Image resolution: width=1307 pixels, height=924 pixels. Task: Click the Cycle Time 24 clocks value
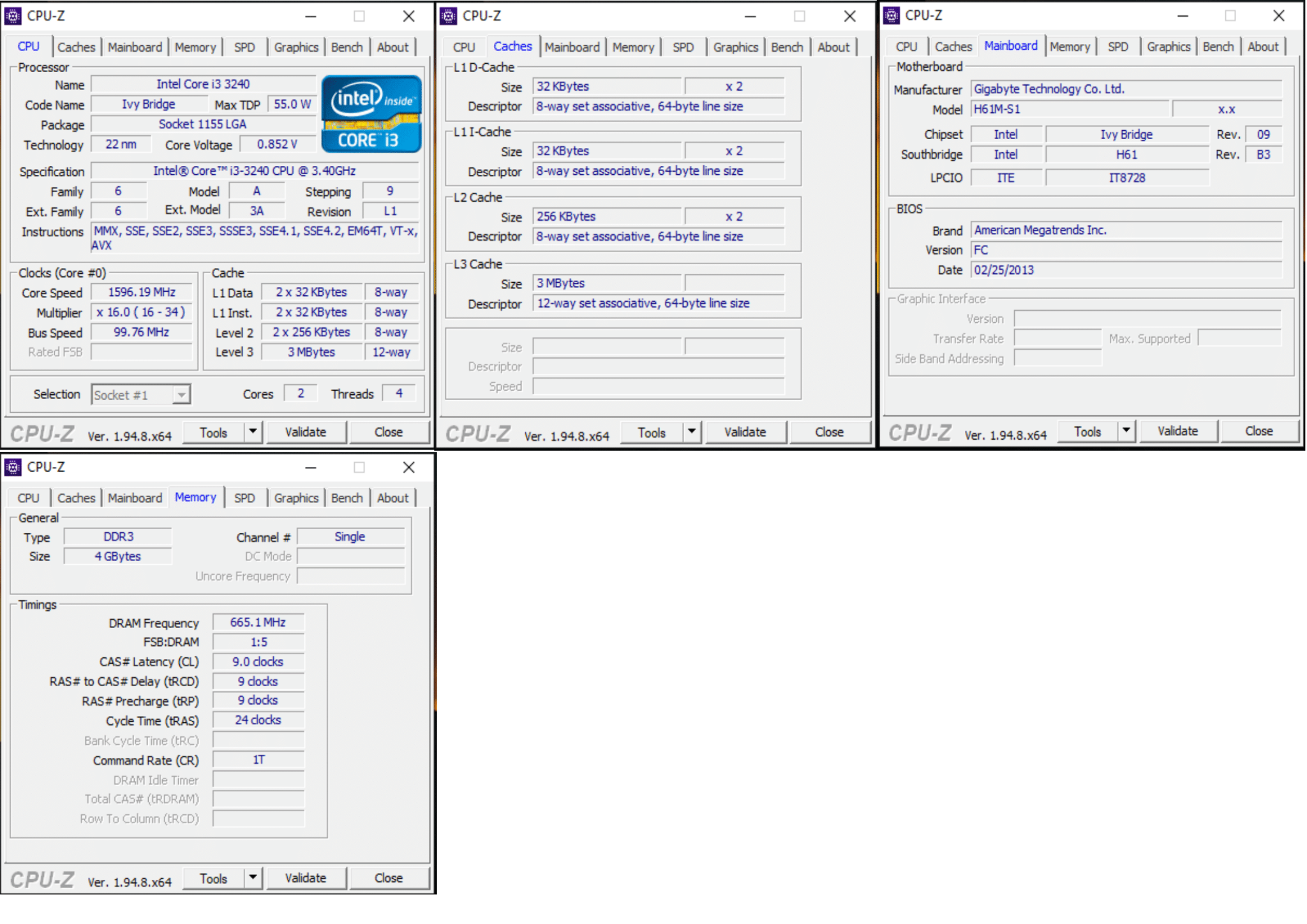click(258, 720)
